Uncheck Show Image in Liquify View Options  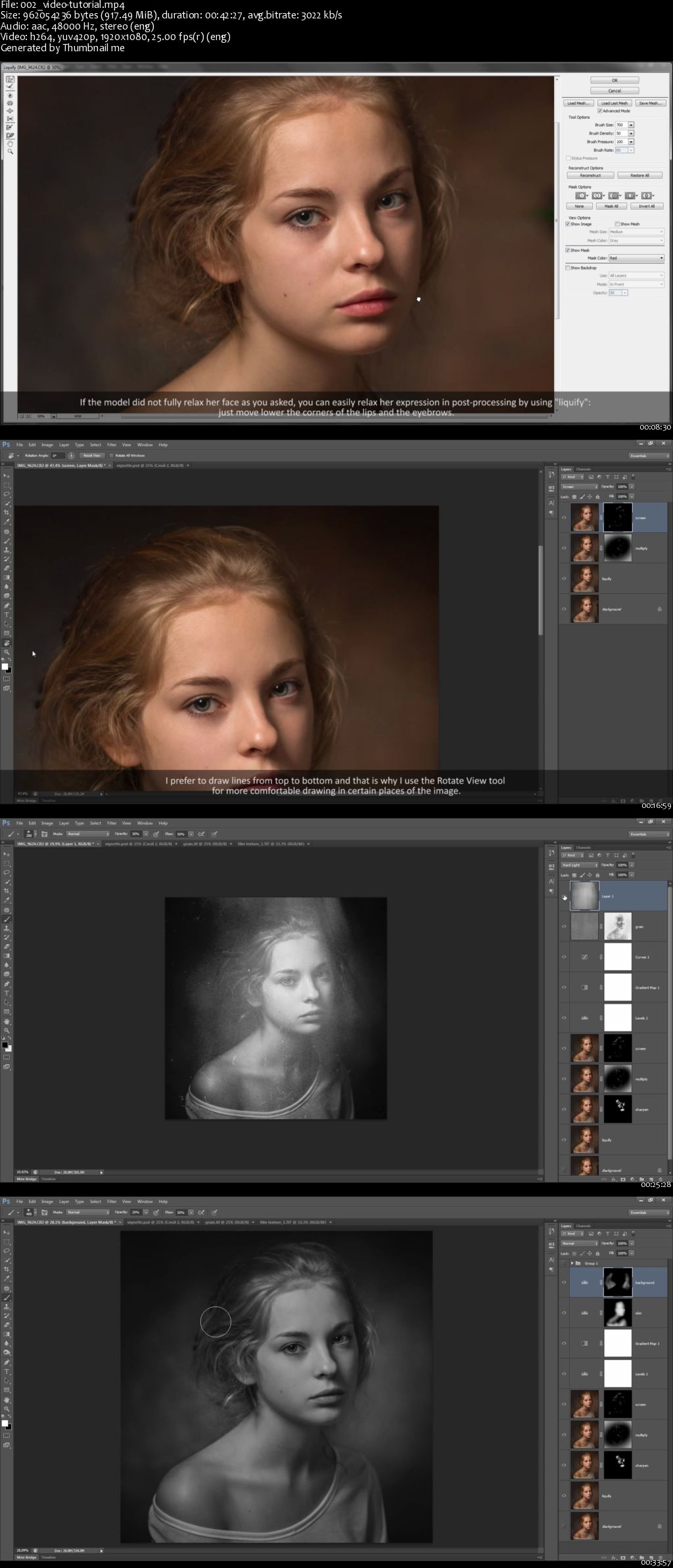[568, 224]
